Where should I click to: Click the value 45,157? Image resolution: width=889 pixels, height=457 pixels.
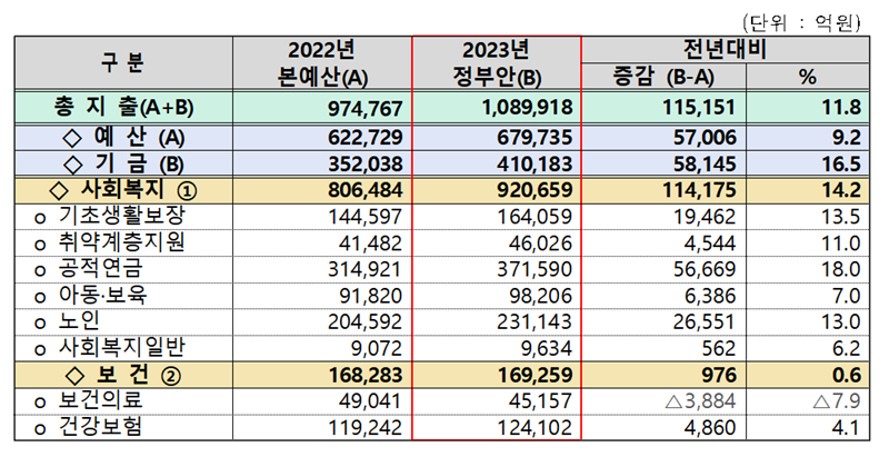pyautogui.click(x=540, y=401)
